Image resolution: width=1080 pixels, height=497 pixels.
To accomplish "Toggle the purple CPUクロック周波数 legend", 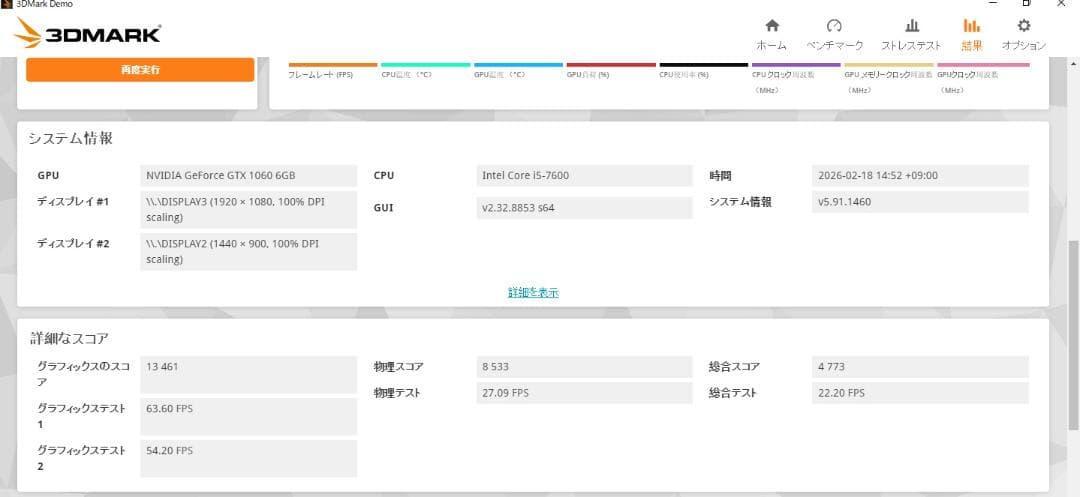I will [796, 78].
